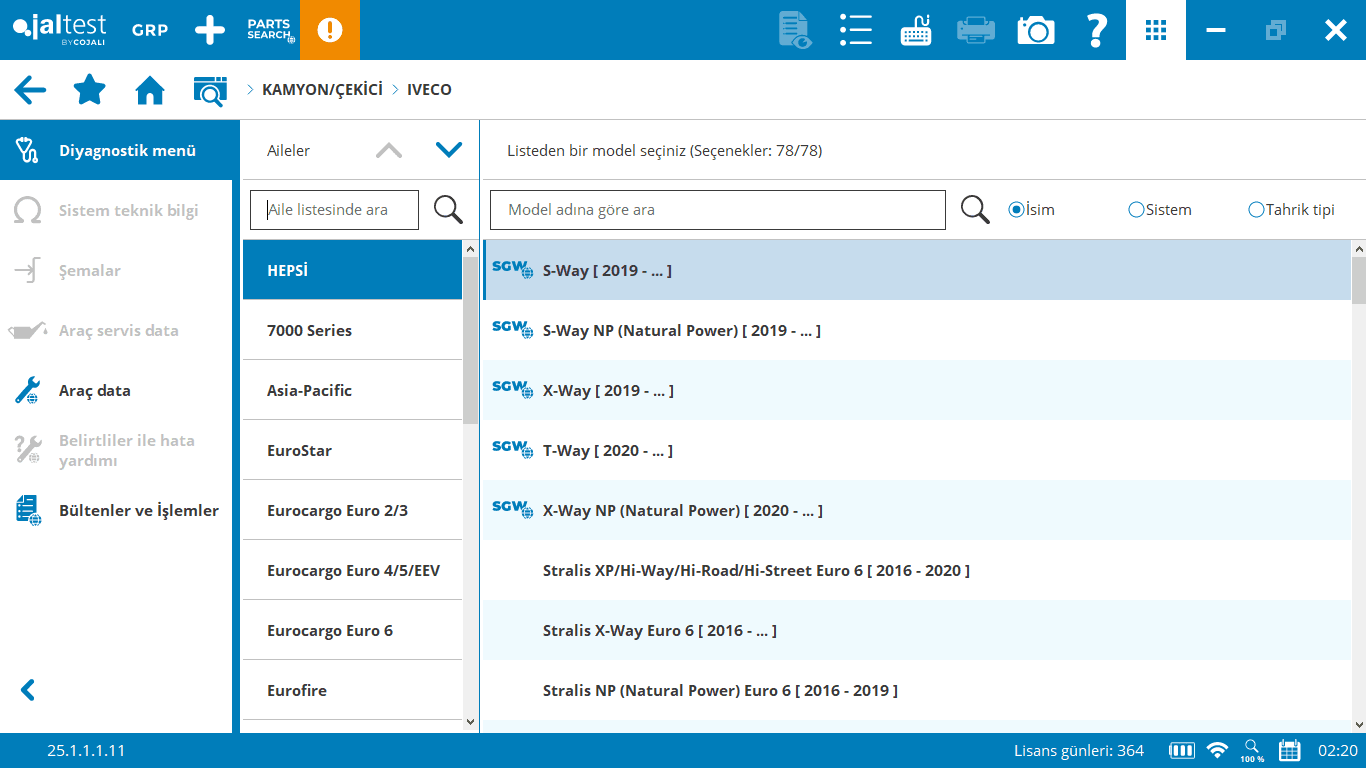The image size is (1366, 768).
Task: Select T-Way [2020] model
Action: [607, 450]
